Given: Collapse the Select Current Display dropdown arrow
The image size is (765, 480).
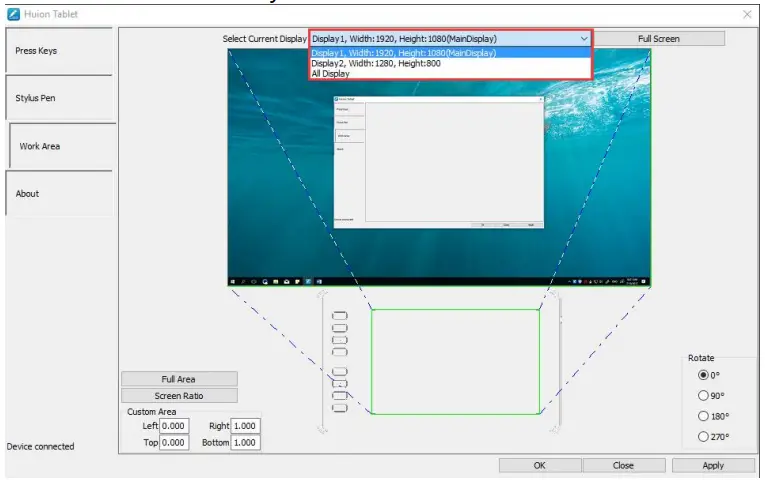Looking at the screenshot, I should [x=584, y=39].
